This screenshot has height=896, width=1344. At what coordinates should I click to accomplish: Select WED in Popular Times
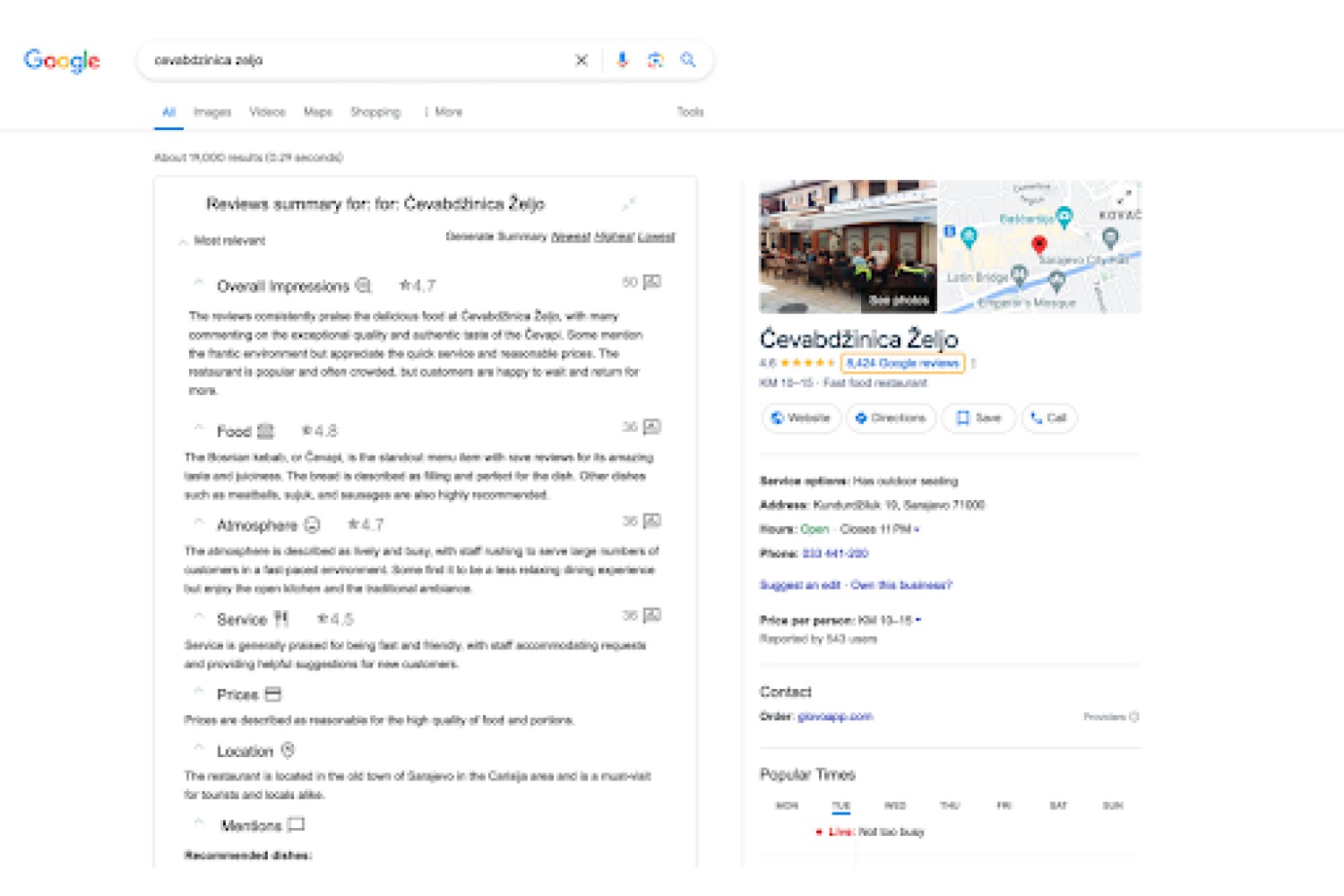(895, 806)
